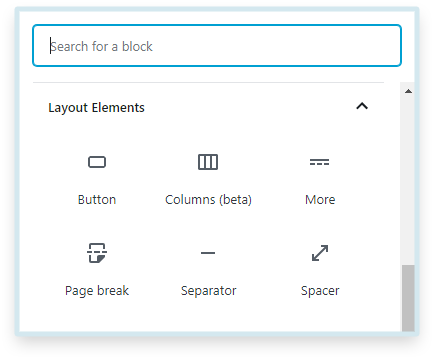Viewport: 435px width, 360px height.
Task: Click the divider line below the search box
Action: pyautogui.click(x=208, y=82)
